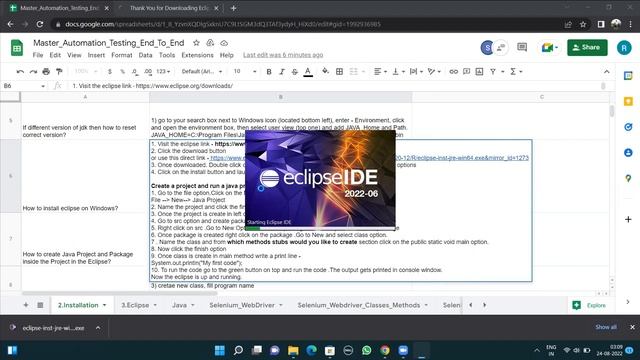640x360 pixels.
Task: Switch to Selenium_Webdriver_Classes_Methods sheet tab
Action: pyautogui.click(x=362, y=305)
